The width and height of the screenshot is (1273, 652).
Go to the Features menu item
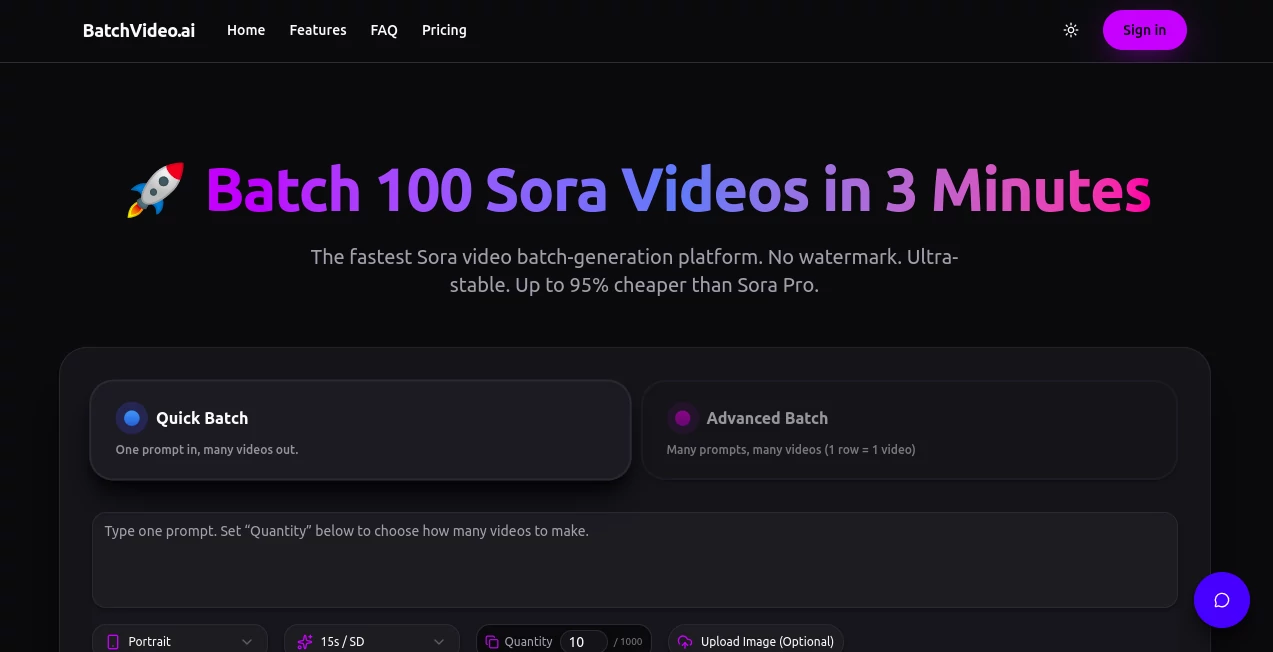point(317,30)
